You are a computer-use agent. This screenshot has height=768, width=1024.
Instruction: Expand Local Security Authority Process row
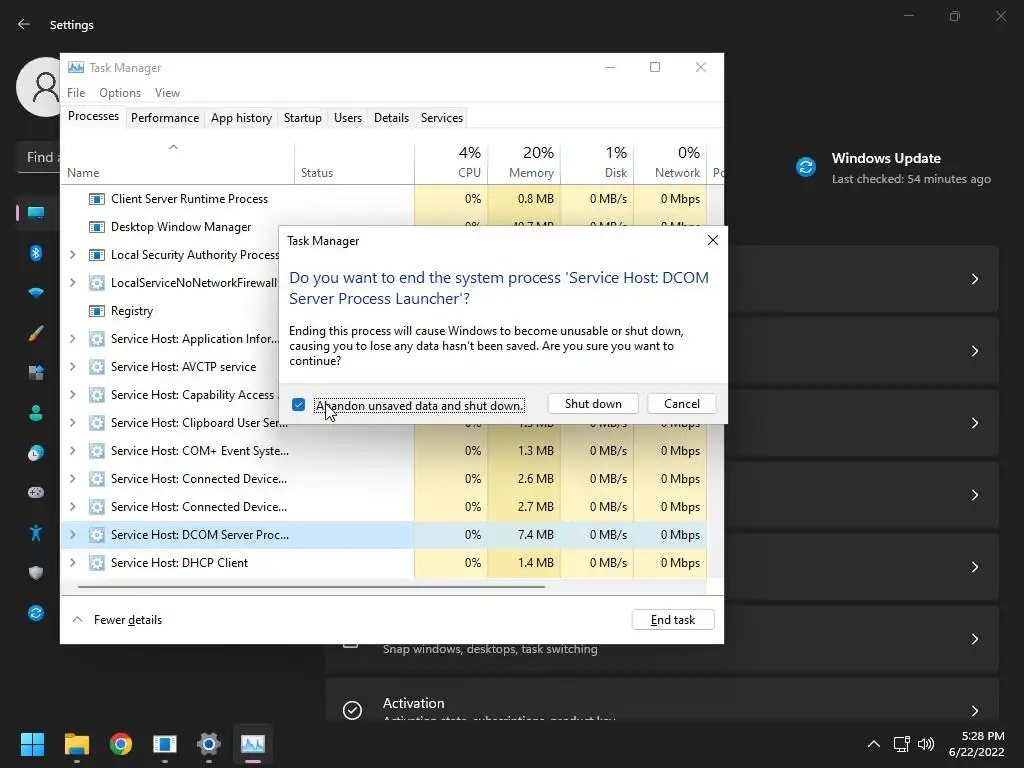72,255
